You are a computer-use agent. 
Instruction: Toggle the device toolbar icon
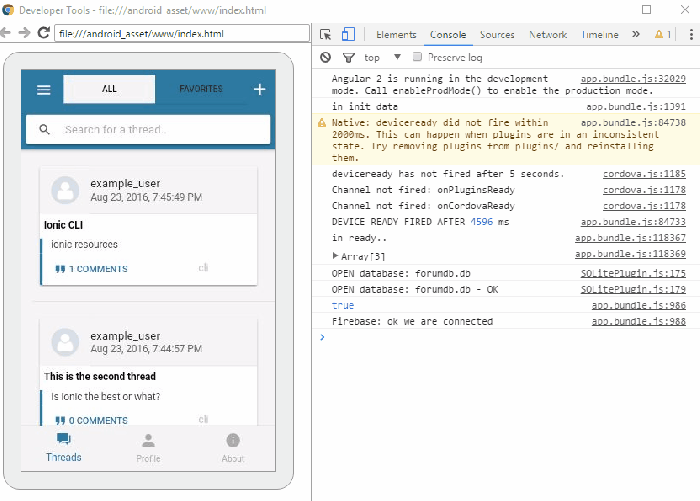348,34
